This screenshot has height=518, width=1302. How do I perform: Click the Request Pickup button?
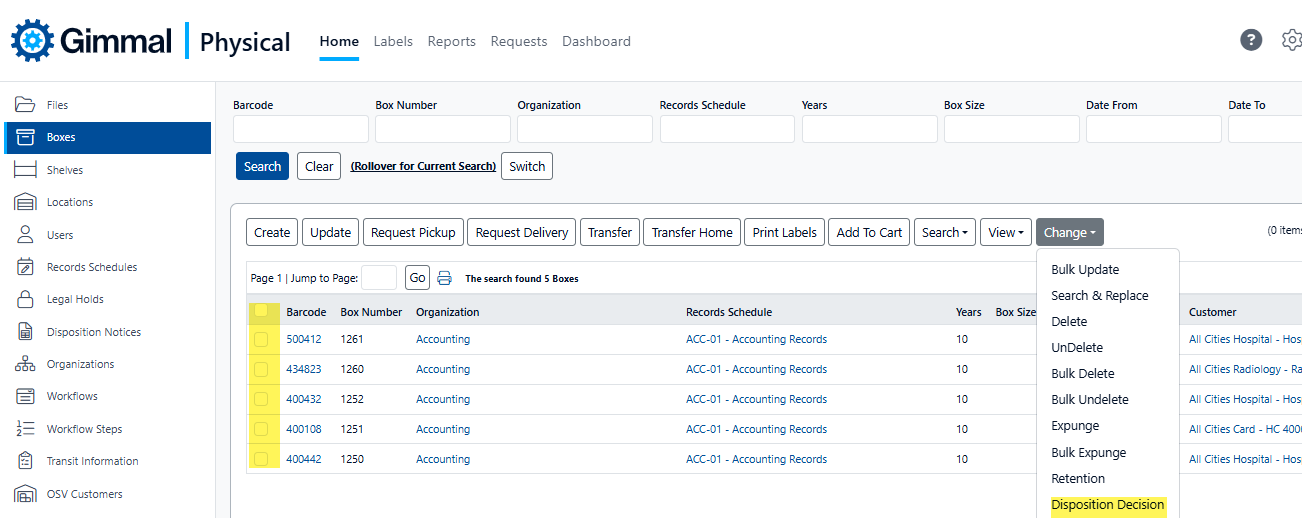tap(413, 232)
